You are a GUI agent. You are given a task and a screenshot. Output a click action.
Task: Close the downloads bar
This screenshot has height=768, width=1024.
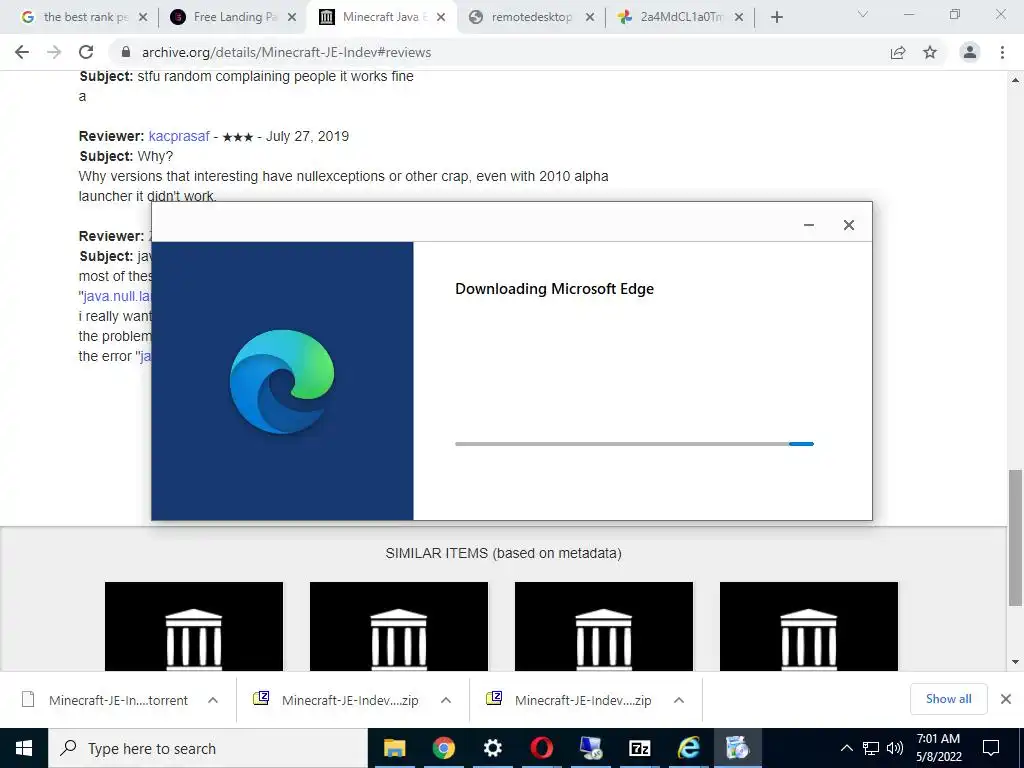pyautogui.click(x=1006, y=699)
